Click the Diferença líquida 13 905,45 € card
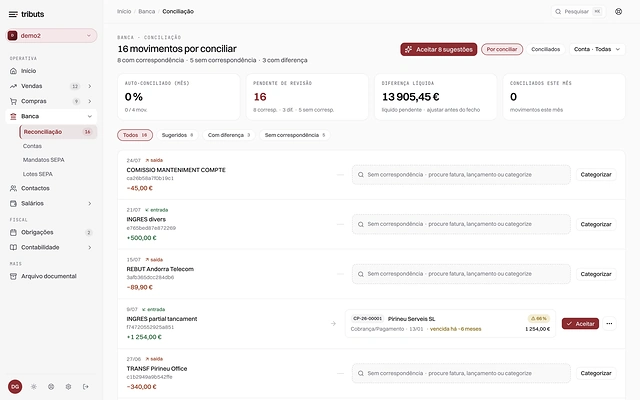This screenshot has height=400, width=640. click(436, 97)
